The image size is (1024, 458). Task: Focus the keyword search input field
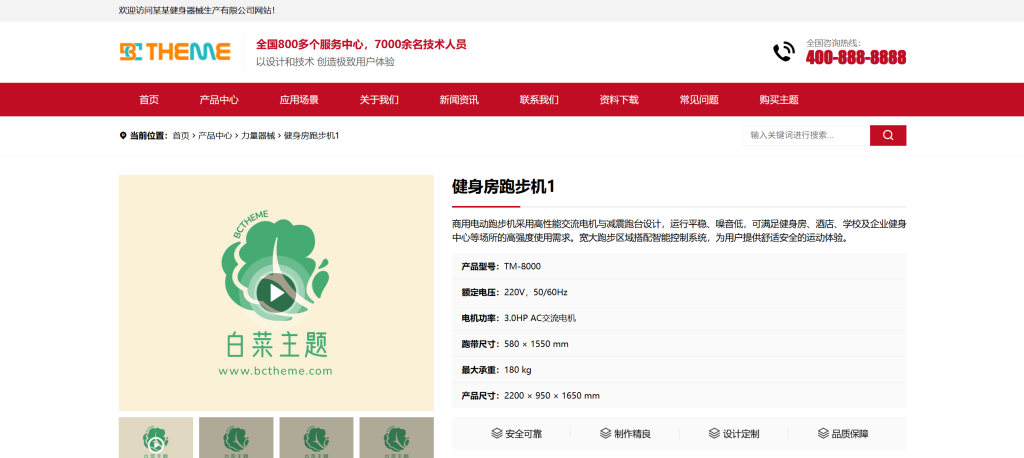(x=807, y=135)
